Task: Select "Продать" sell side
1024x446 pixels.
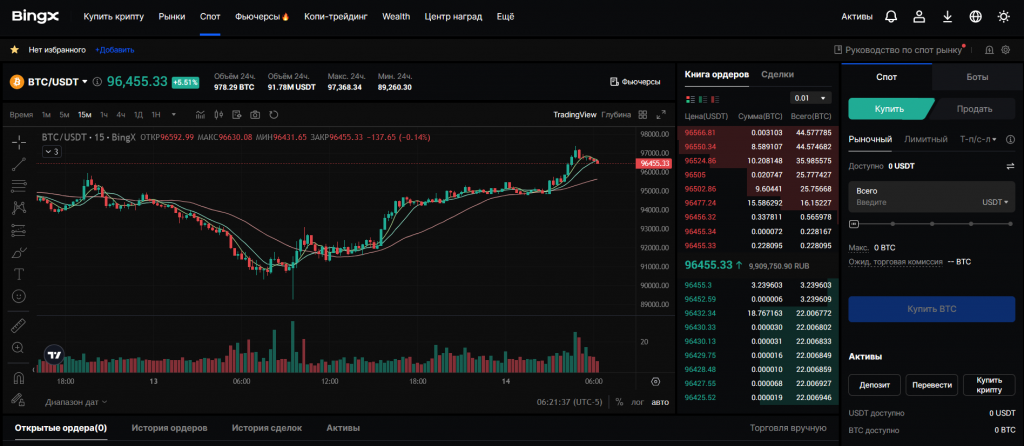Action: [x=974, y=109]
